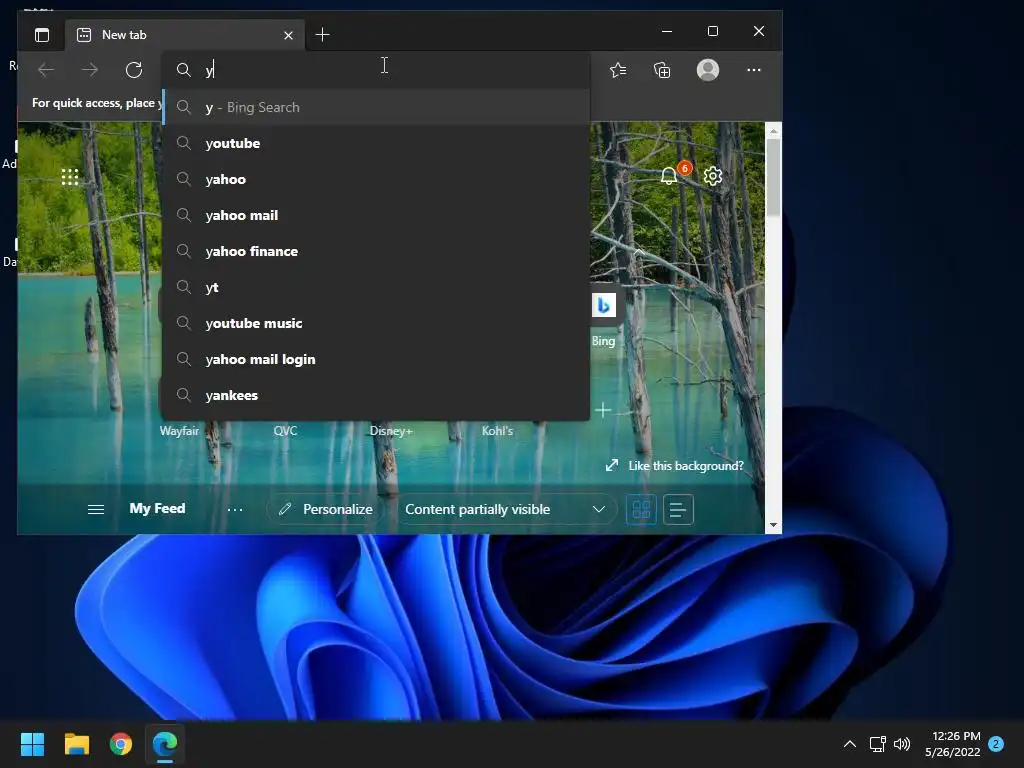Click the page vertical scrollbar thumb
Screen dimensions: 1024x768
tap(773, 176)
